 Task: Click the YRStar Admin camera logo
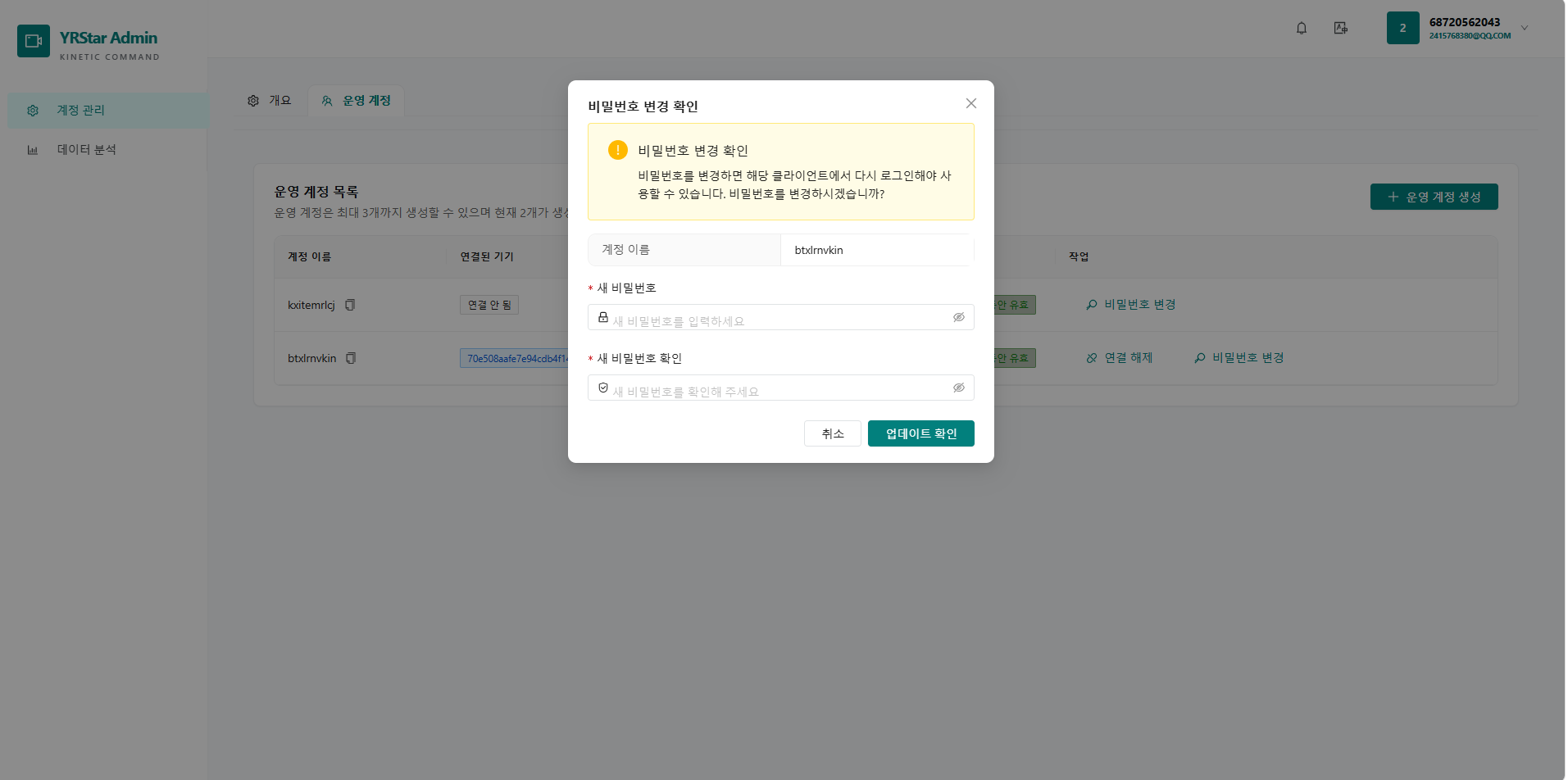pyautogui.click(x=34, y=41)
